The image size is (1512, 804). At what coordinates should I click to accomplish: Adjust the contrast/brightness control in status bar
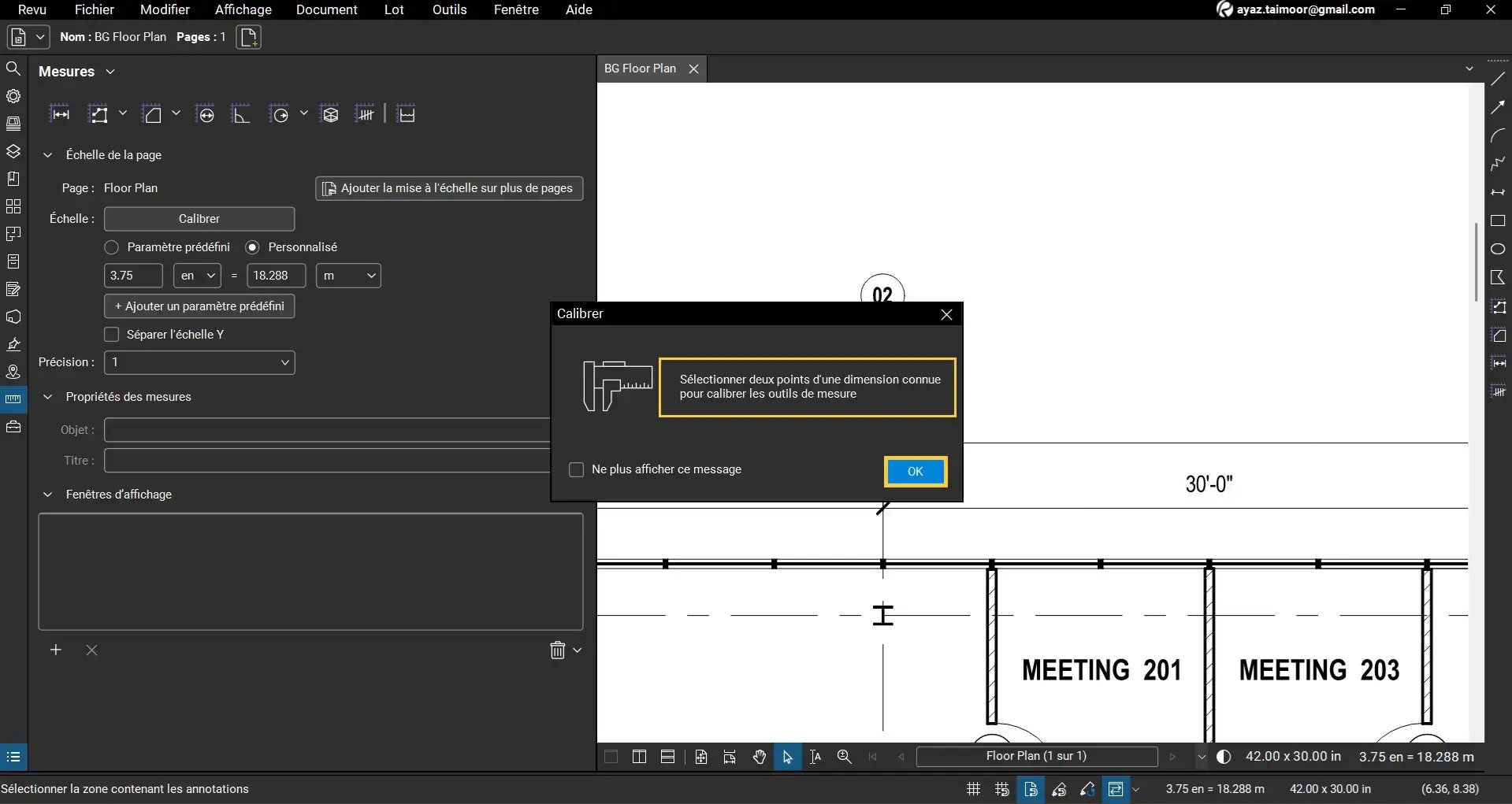pyautogui.click(x=1224, y=757)
